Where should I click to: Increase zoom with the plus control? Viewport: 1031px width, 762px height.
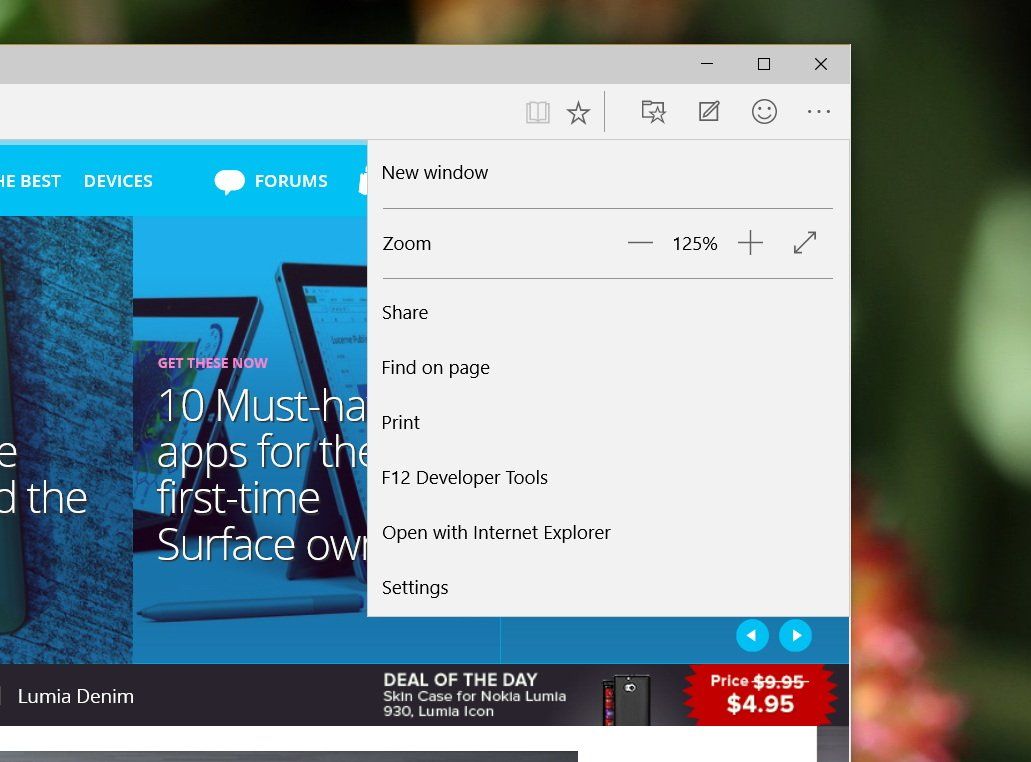point(750,243)
